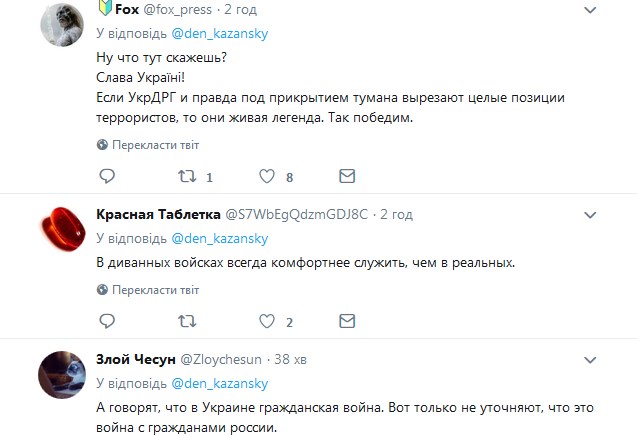637x436 pixels.
Task: Open @den_kazansky mention in Злой Чесун's reply
Action: (x=220, y=383)
